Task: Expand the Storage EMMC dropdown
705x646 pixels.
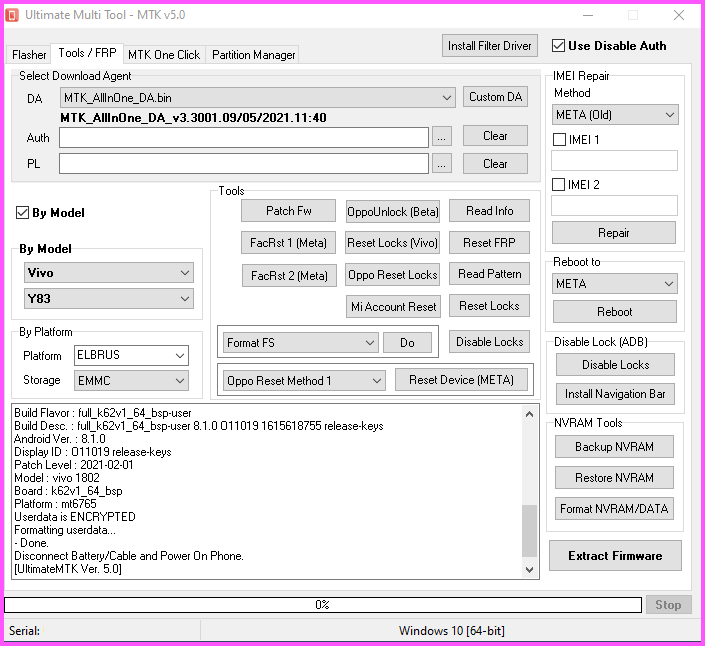Action: point(131,381)
